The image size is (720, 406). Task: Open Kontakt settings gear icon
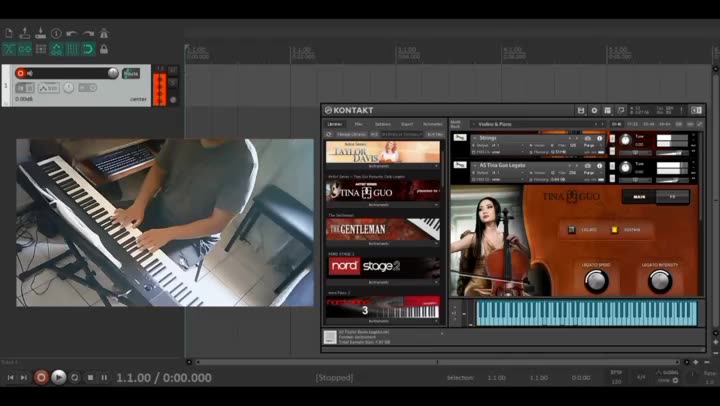(594, 110)
